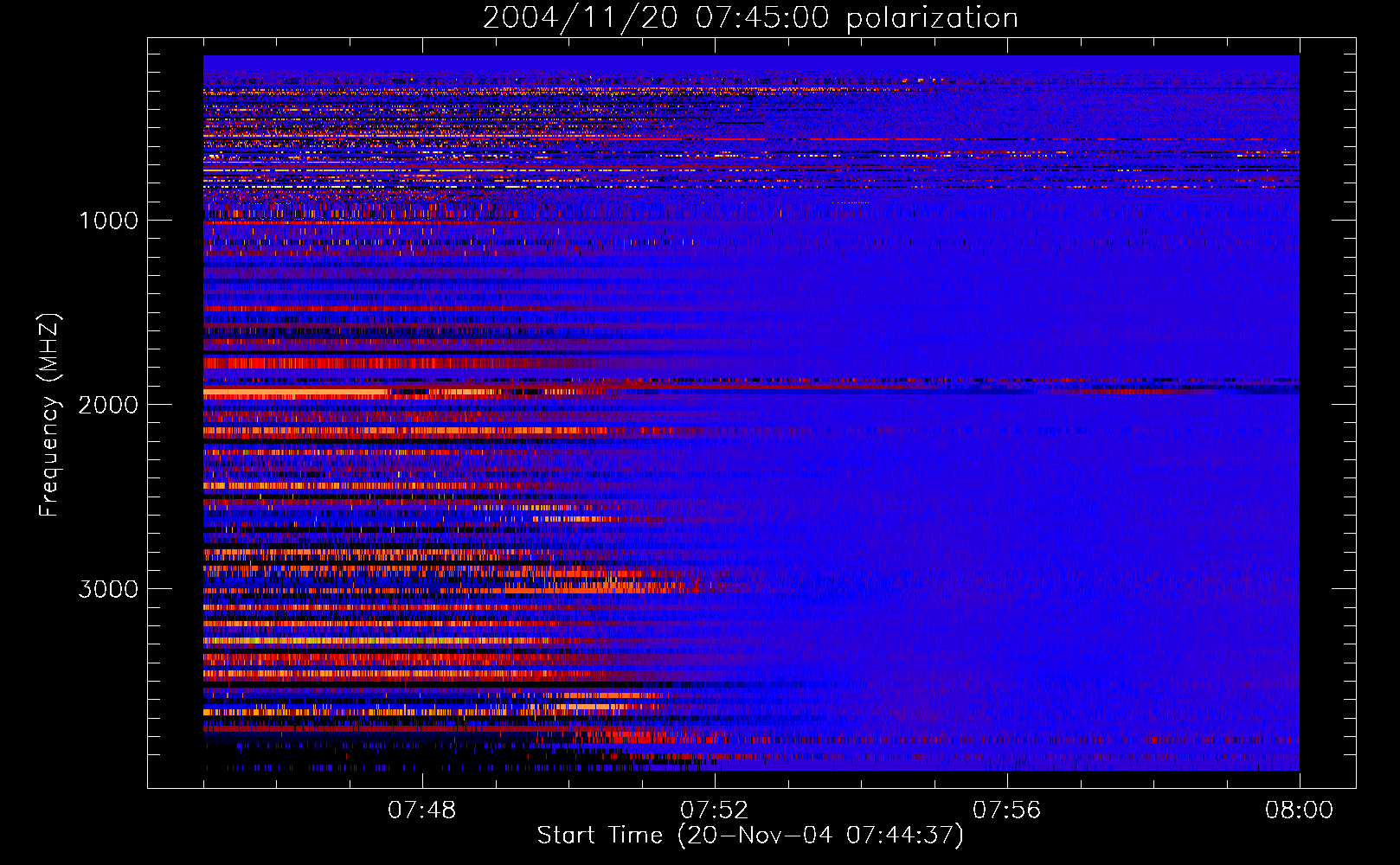Image resolution: width=1400 pixels, height=865 pixels.
Task: Click the plot title '2004/11/20 07:45:00 polarization'
Action: pyautogui.click(x=750, y=17)
